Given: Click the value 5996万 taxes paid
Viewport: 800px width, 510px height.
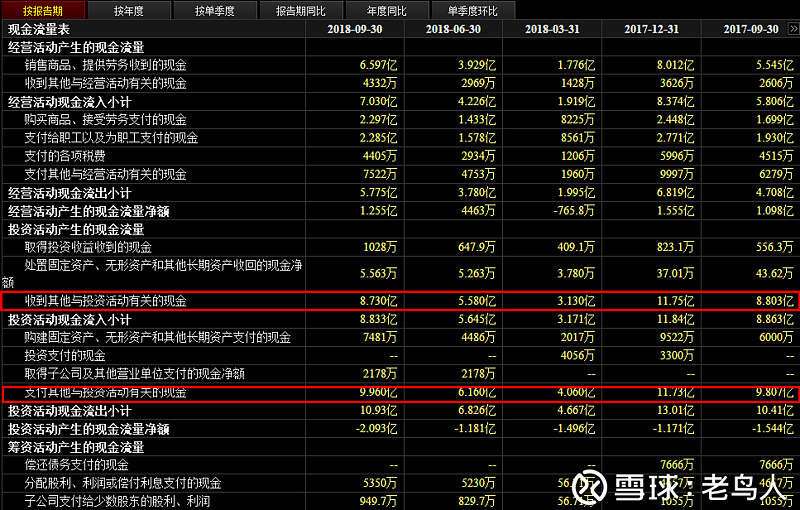Looking at the screenshot, I should [x=677, y=156].
